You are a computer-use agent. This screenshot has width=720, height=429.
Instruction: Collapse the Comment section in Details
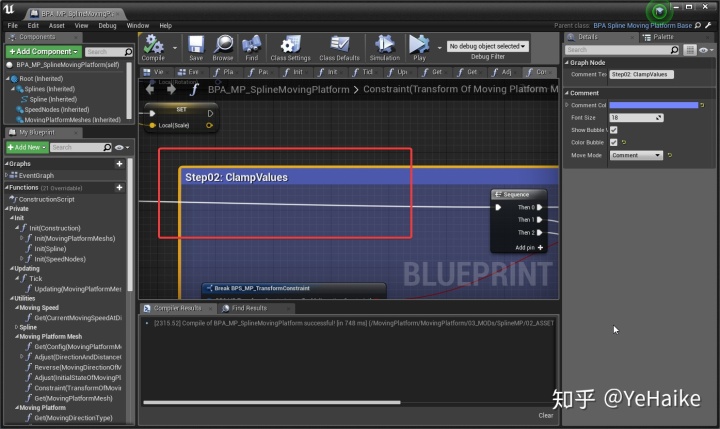click(x=567, y=93)
